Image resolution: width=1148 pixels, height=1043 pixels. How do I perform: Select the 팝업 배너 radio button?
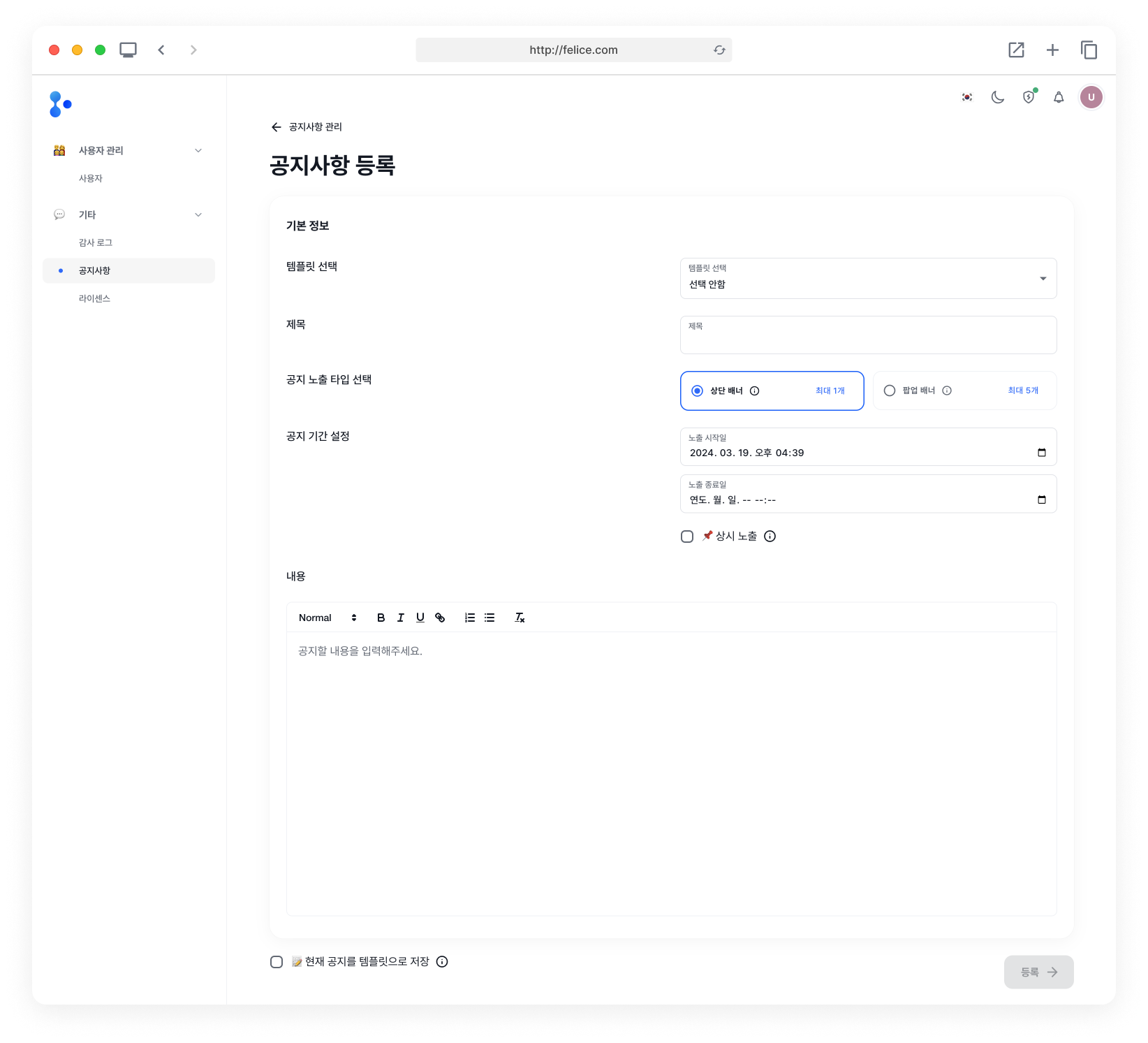click(x=890, y=391)
